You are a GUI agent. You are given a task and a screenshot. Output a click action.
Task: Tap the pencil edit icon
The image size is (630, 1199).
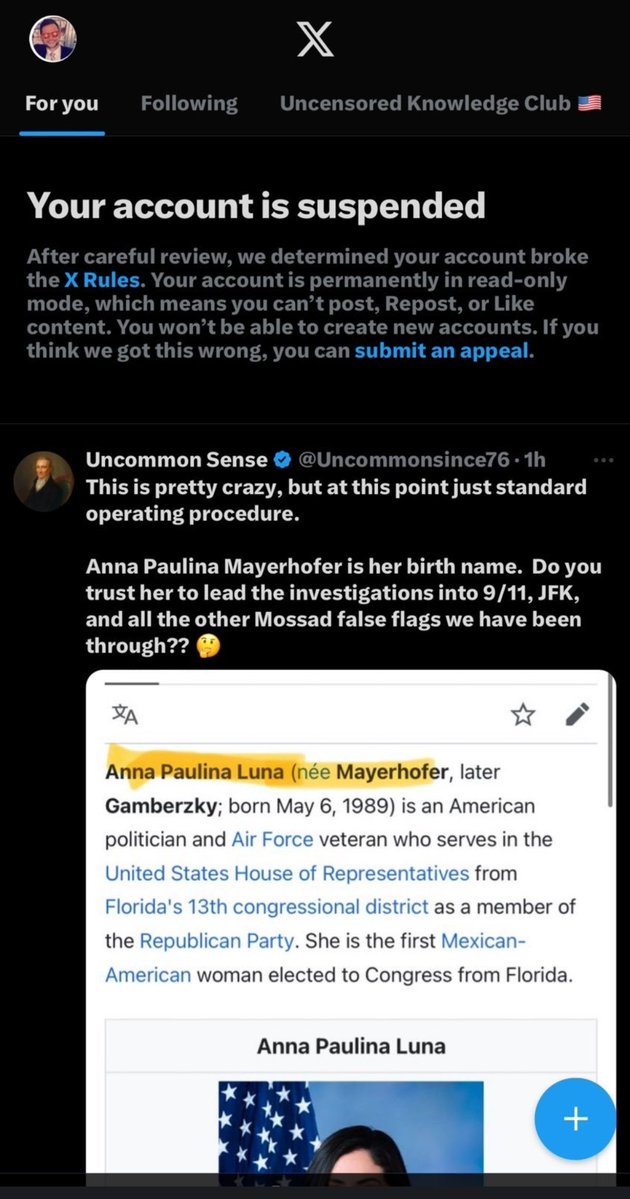(577, 714)
